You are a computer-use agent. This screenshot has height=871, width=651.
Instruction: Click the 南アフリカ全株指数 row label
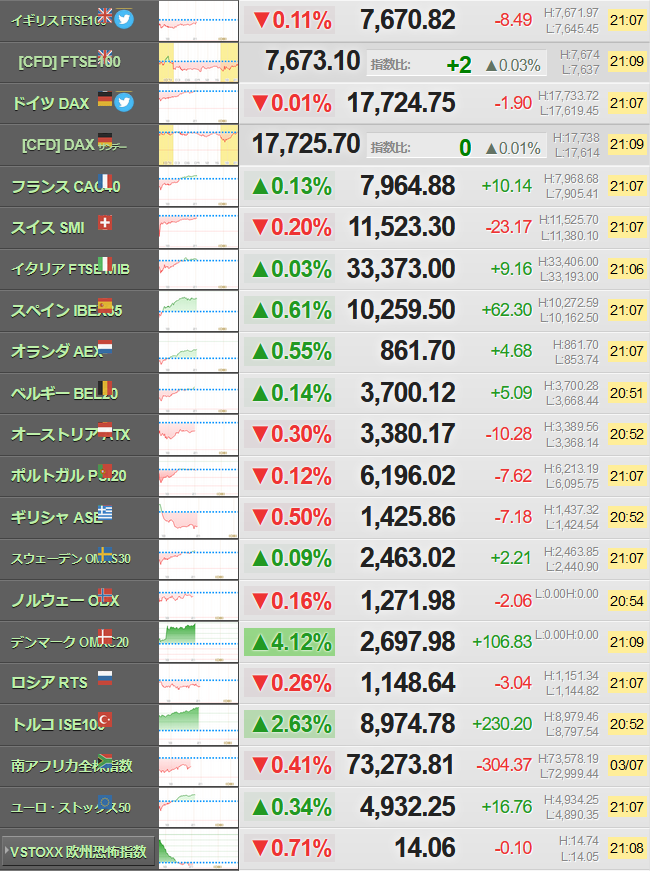pos(72,766)
